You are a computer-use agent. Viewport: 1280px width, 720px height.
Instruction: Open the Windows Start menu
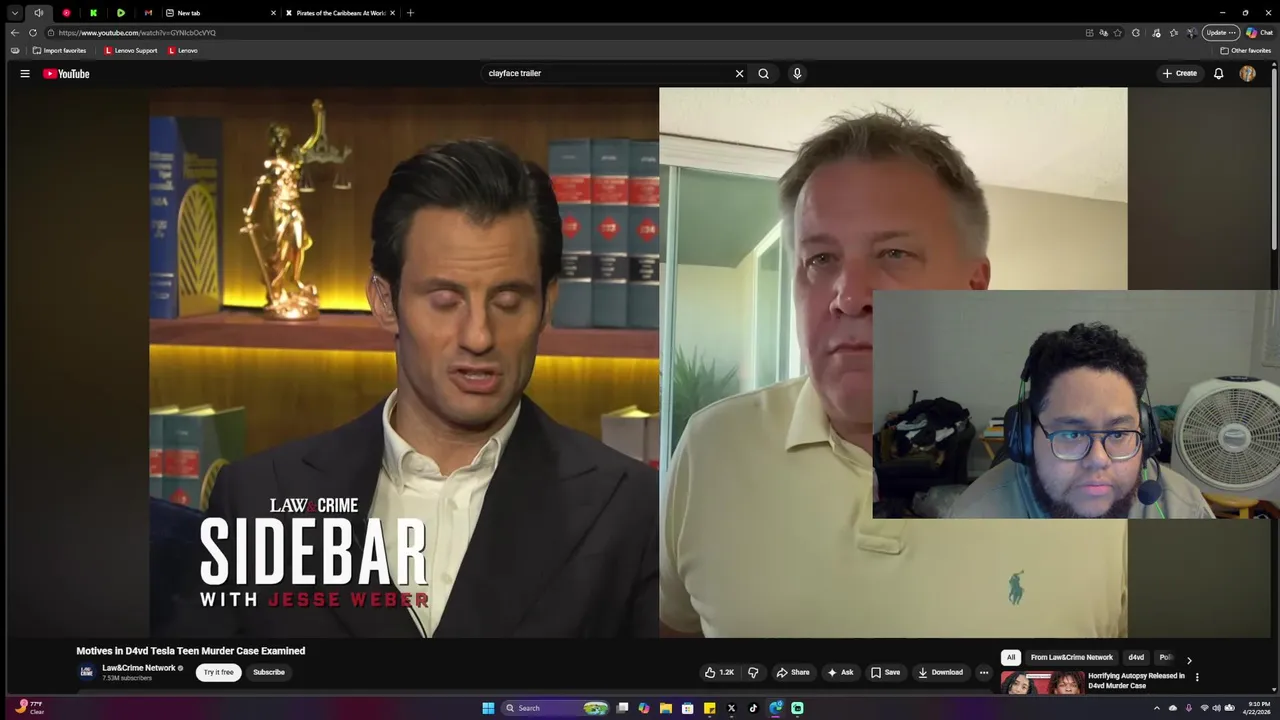(488, 708)
